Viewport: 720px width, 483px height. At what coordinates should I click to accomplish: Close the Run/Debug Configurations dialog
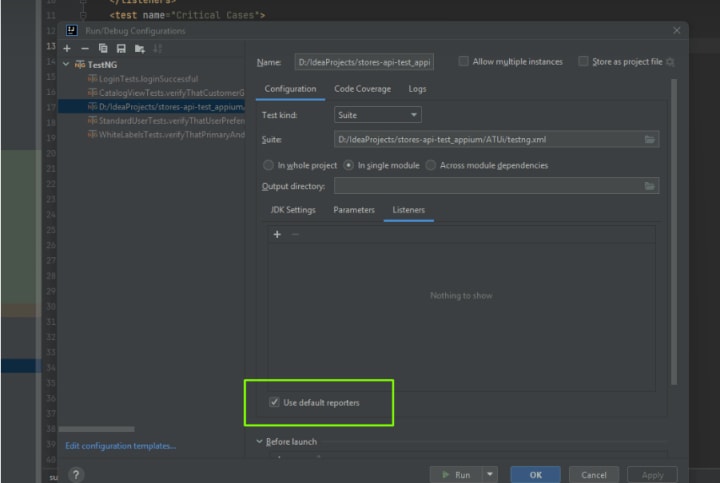(676, 30)
